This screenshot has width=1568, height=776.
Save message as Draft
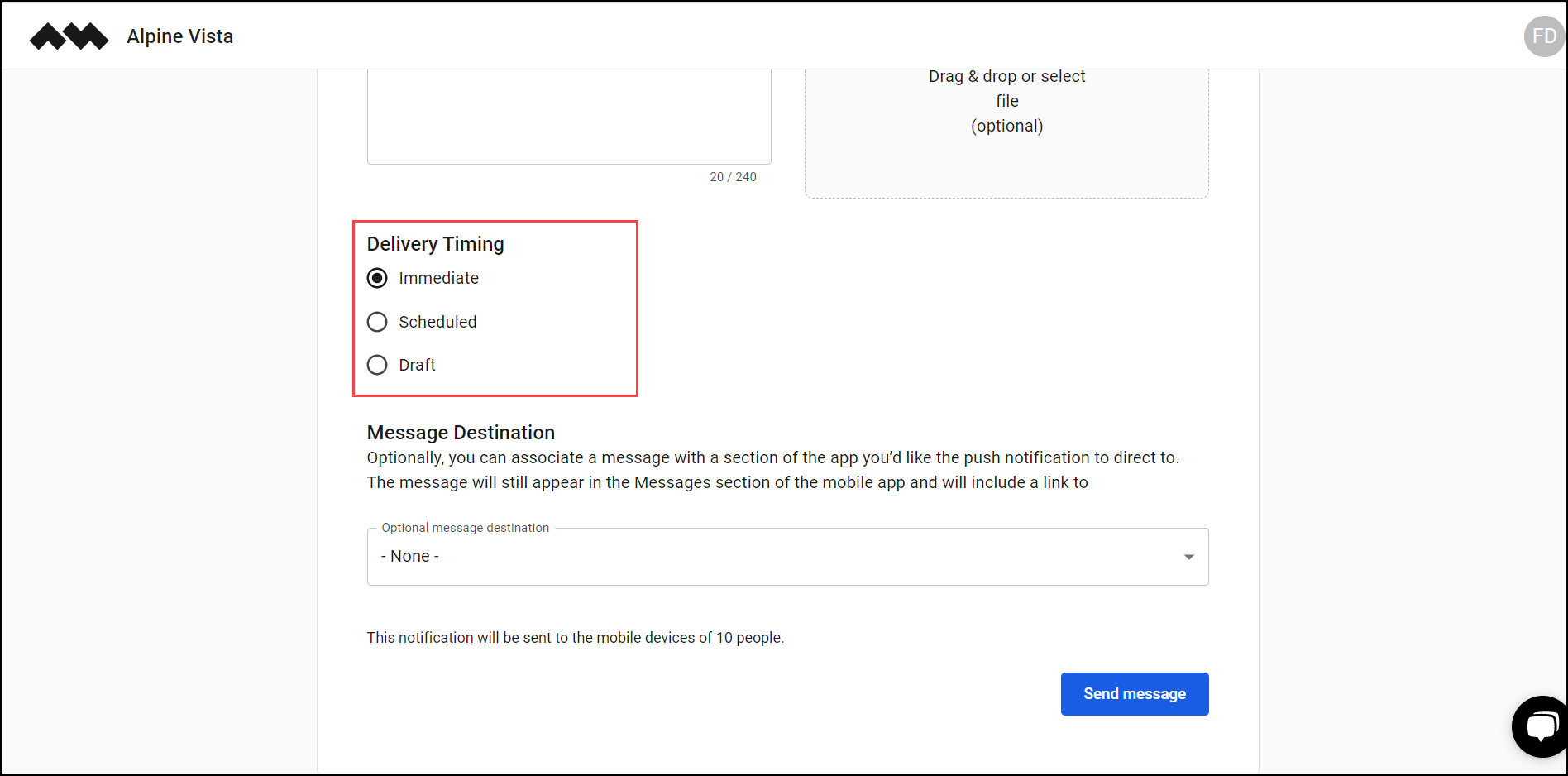(377, 365)
